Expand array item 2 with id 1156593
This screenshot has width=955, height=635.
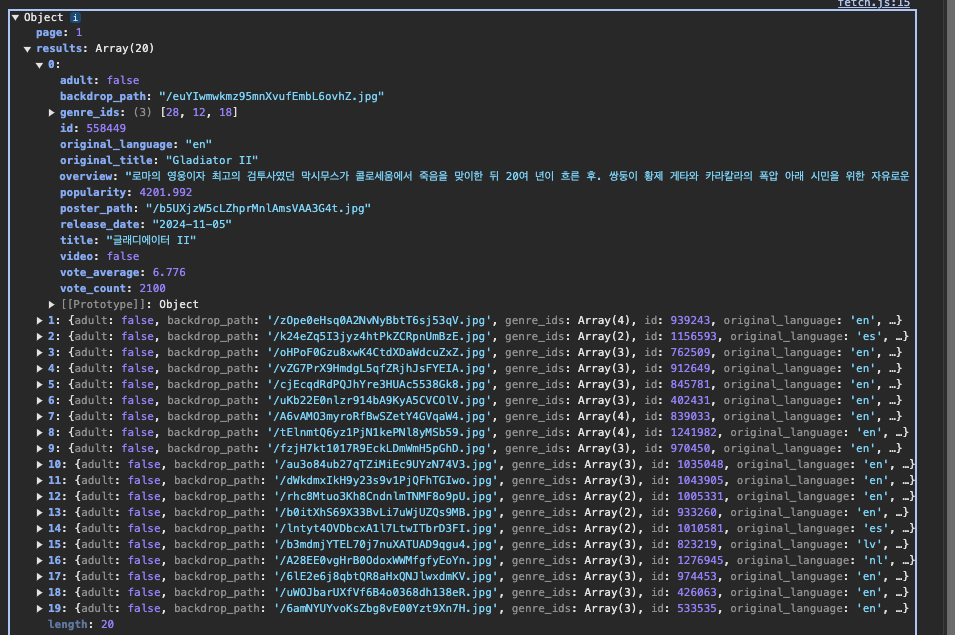(x=40, y=336)
